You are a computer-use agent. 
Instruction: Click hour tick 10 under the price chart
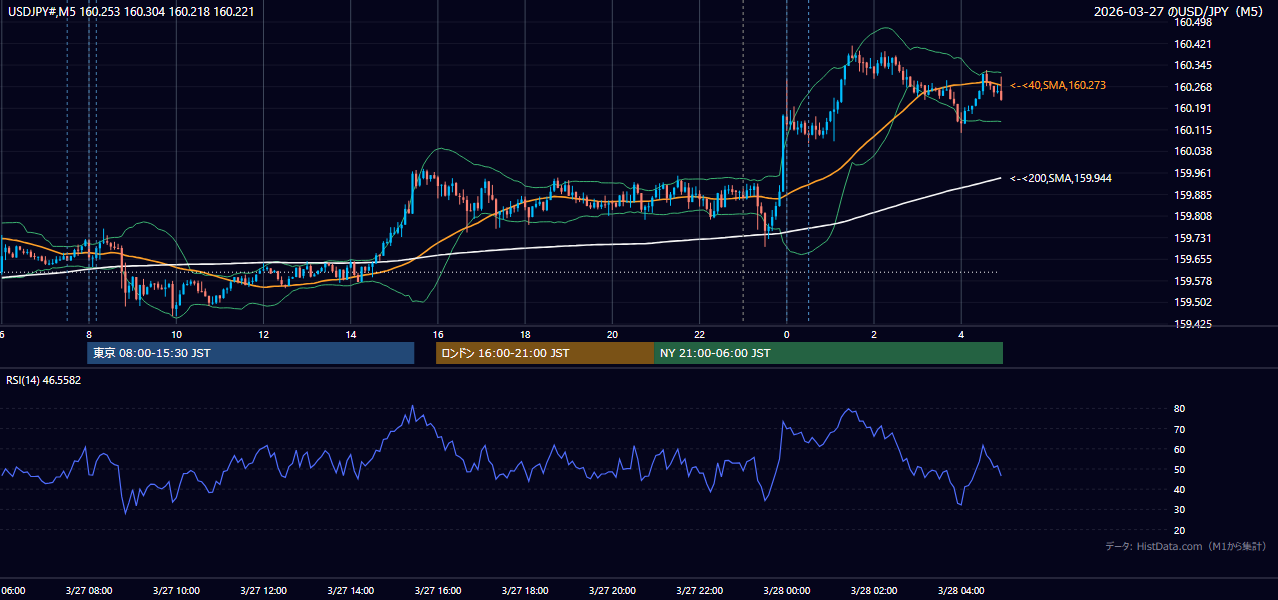[x=176, y=334]
